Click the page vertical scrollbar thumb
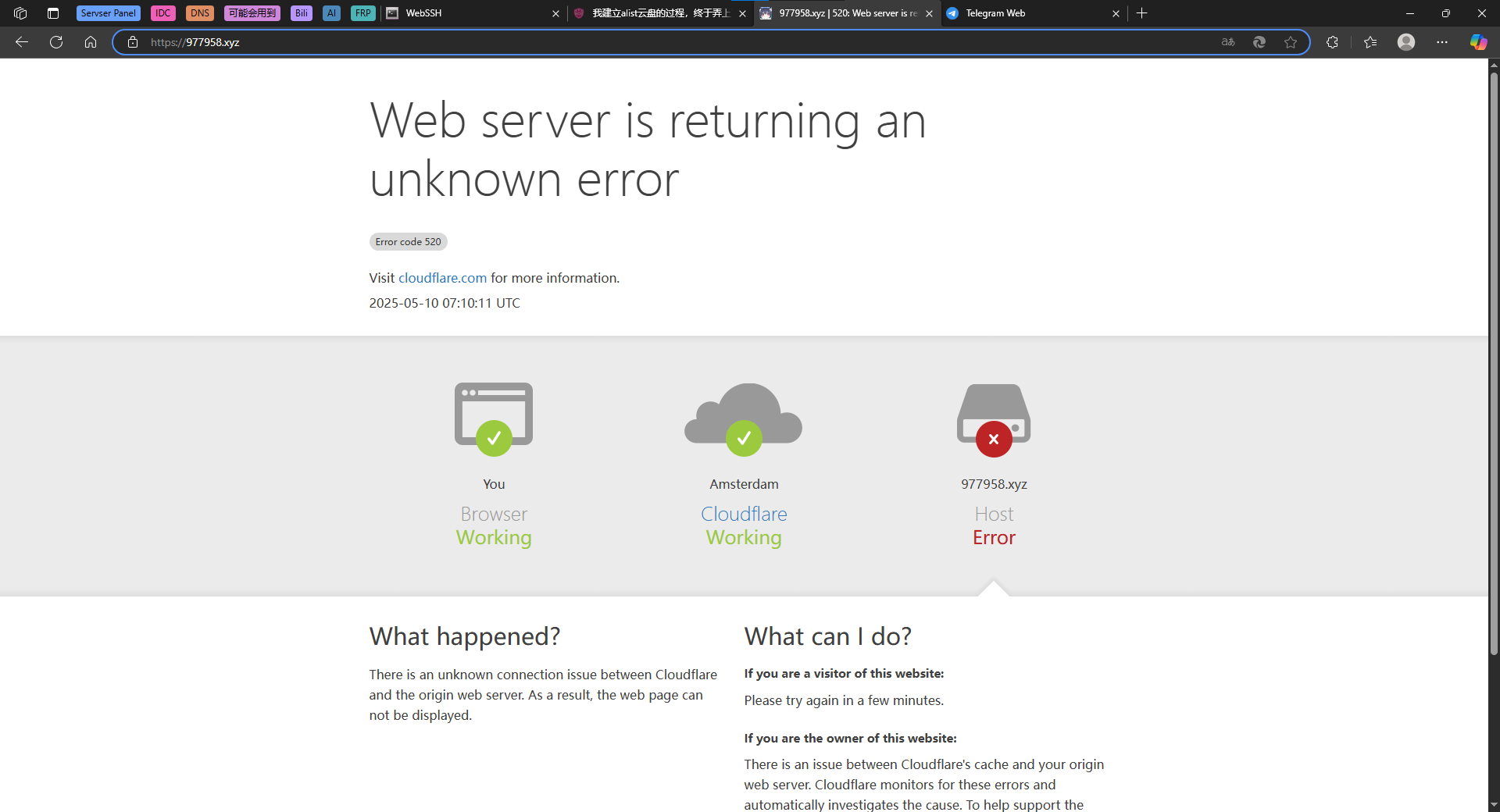1500x812 pixels. [x=1494, y=363]
